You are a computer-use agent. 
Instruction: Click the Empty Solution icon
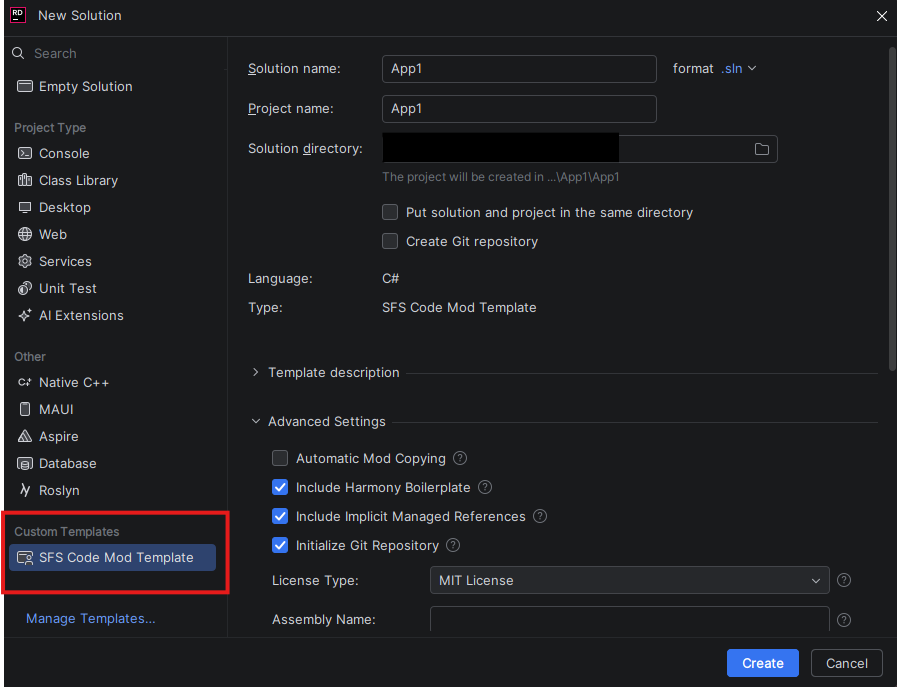click(x=25, y=86)
